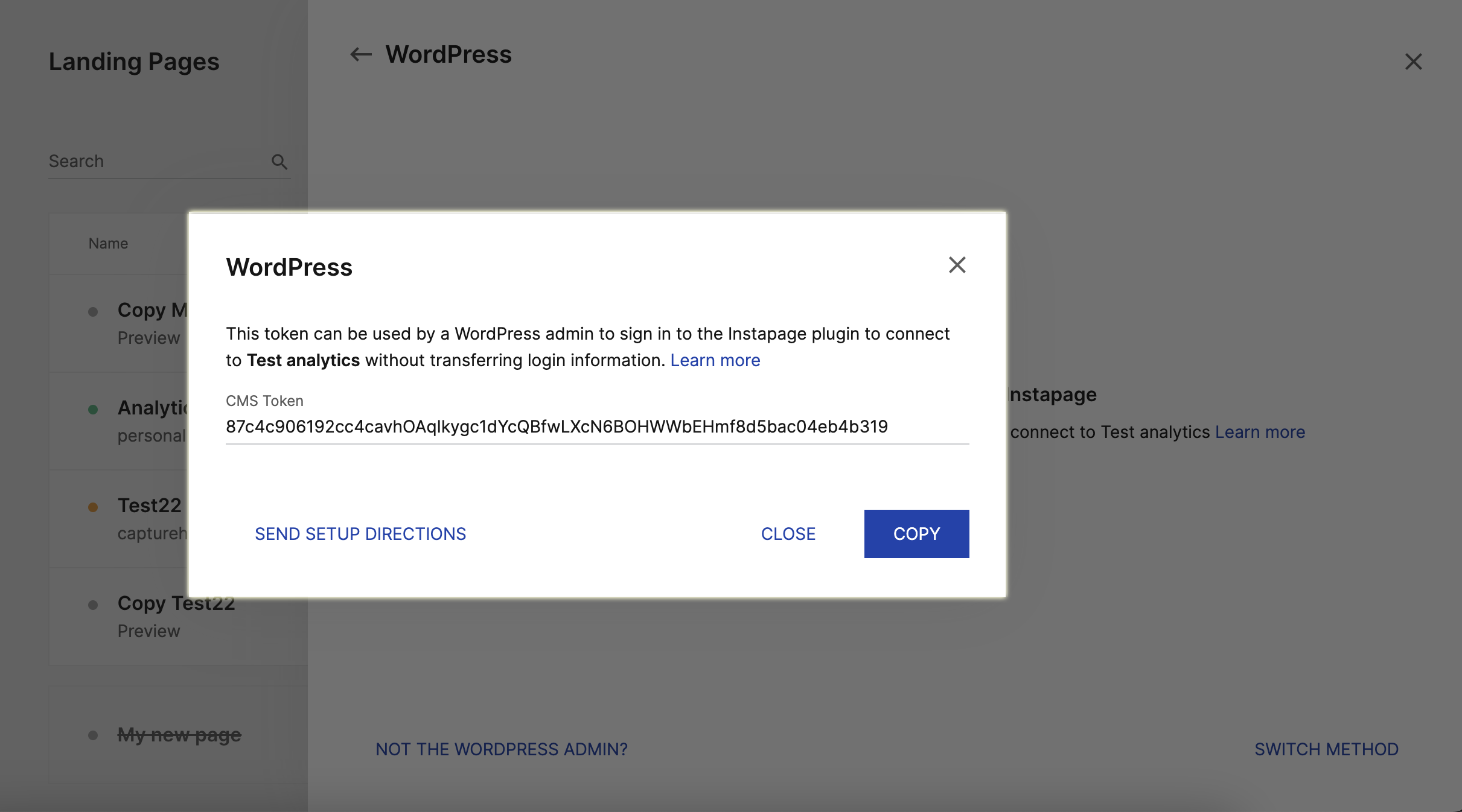
Task: Close the WordPress side panel
Action: click(1413, 62)
